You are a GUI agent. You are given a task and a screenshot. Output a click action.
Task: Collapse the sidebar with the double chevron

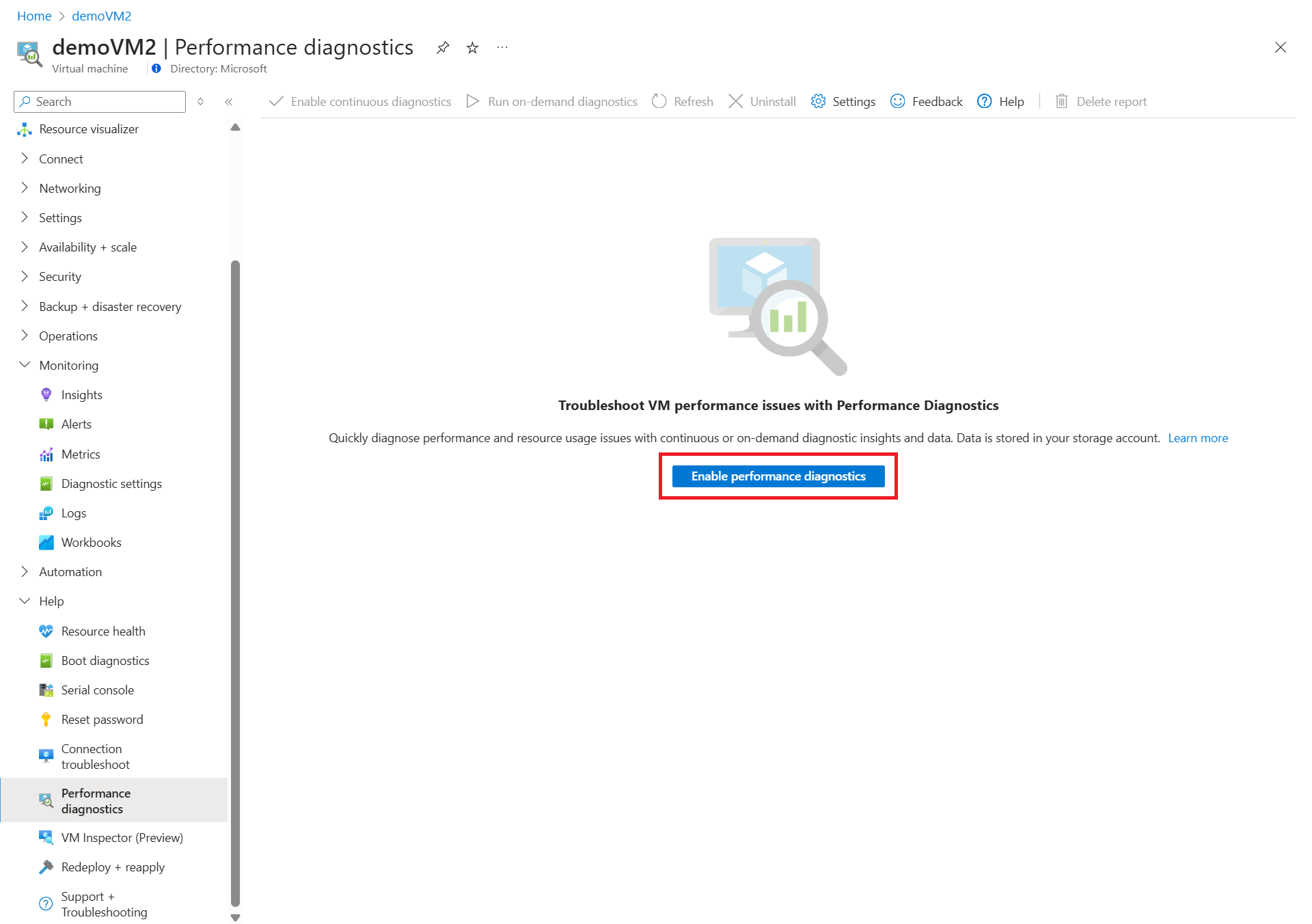tap(228, 102)
